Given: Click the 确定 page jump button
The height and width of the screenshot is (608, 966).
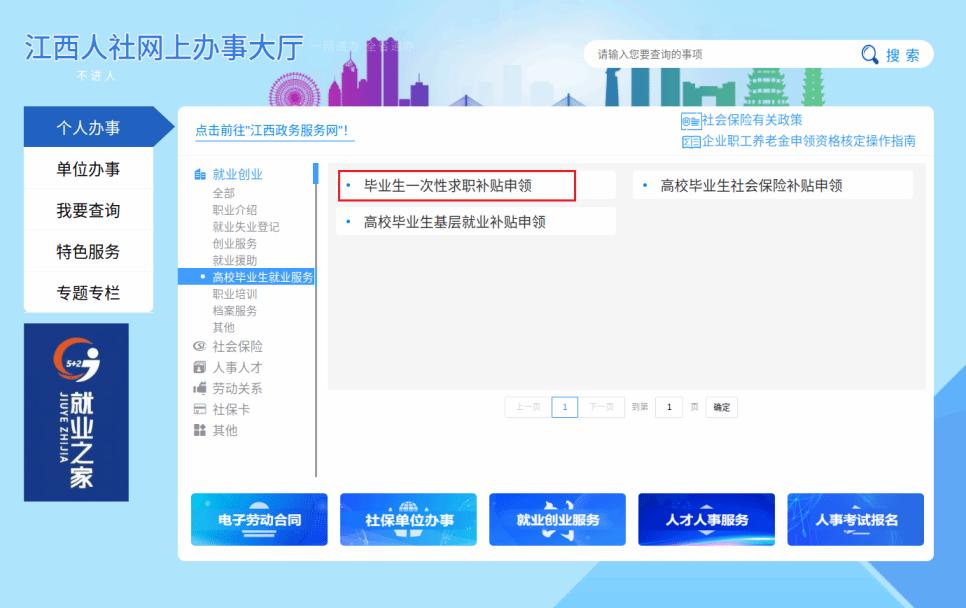Looking at the screenshot, I should [x=721, y=407].
